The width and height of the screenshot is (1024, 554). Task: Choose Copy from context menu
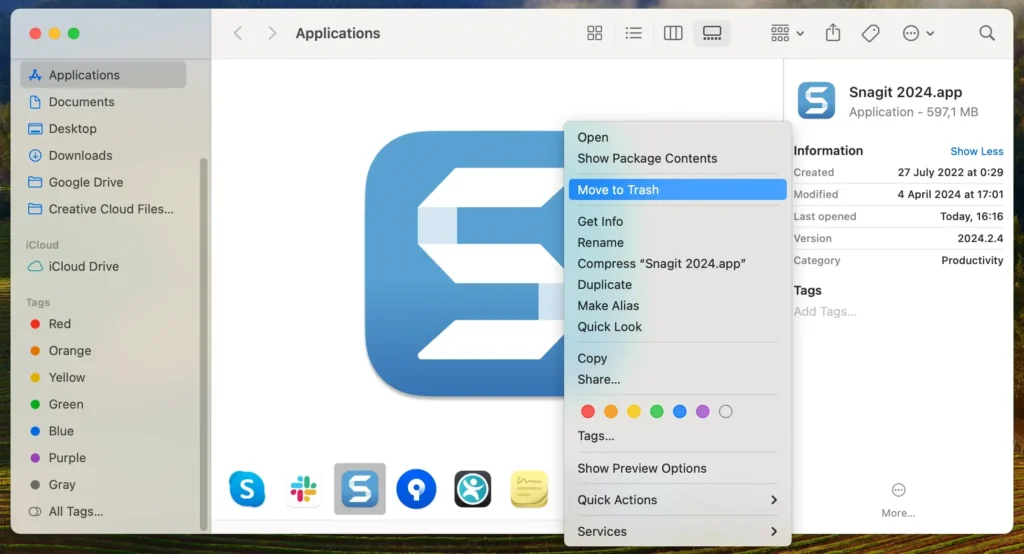(x=677, y=358)
